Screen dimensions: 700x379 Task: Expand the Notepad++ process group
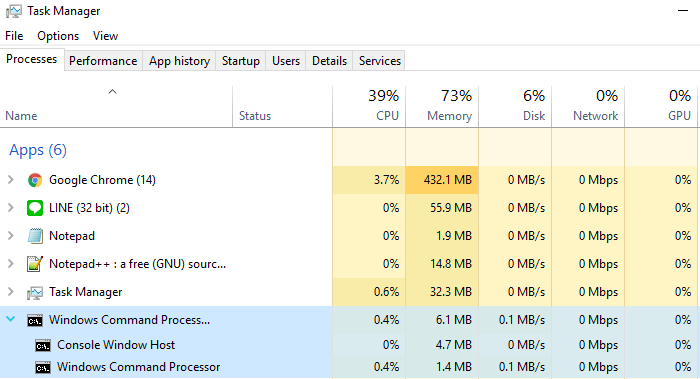tap(11, 264)
